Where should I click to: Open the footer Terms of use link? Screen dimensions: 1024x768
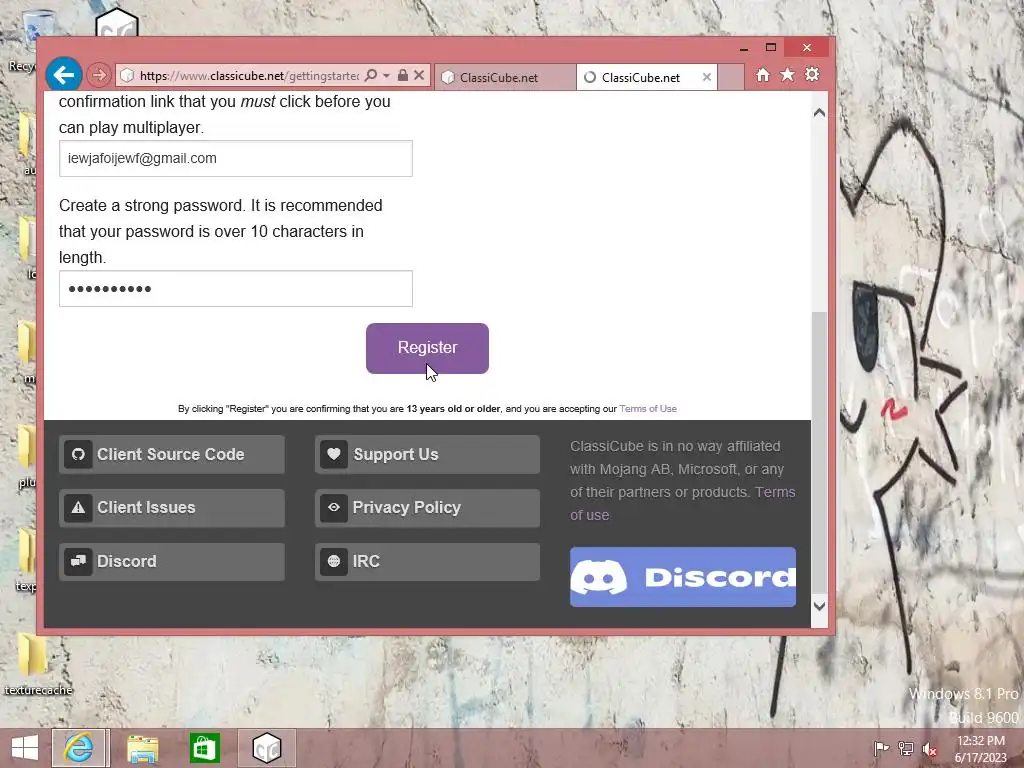[x=775, y=492]
